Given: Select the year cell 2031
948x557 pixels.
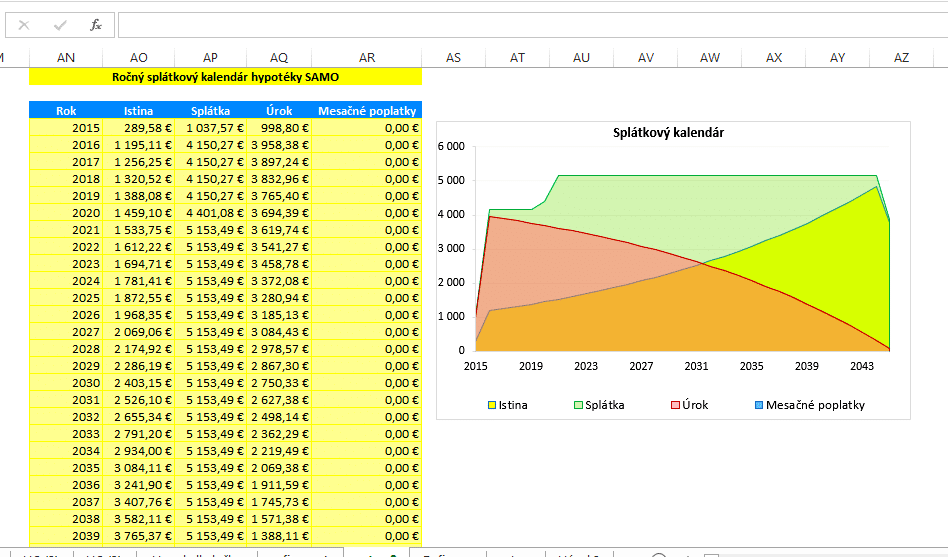Looking at the screenshot, I should click(x=66, y=400).
